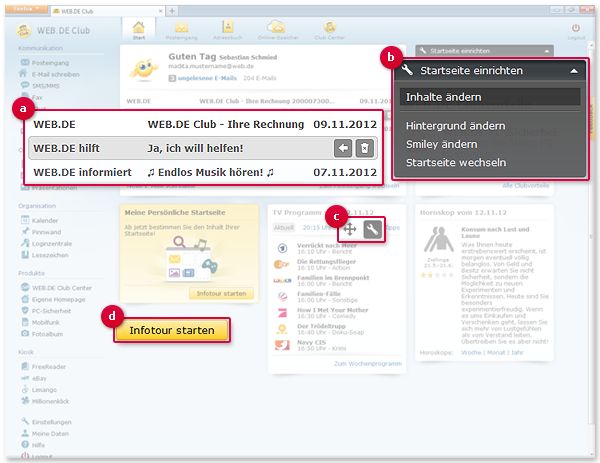This screenshot has width=600, height=463.
Task: Open the Monat horoscope link
Action: tap(496, 352)
